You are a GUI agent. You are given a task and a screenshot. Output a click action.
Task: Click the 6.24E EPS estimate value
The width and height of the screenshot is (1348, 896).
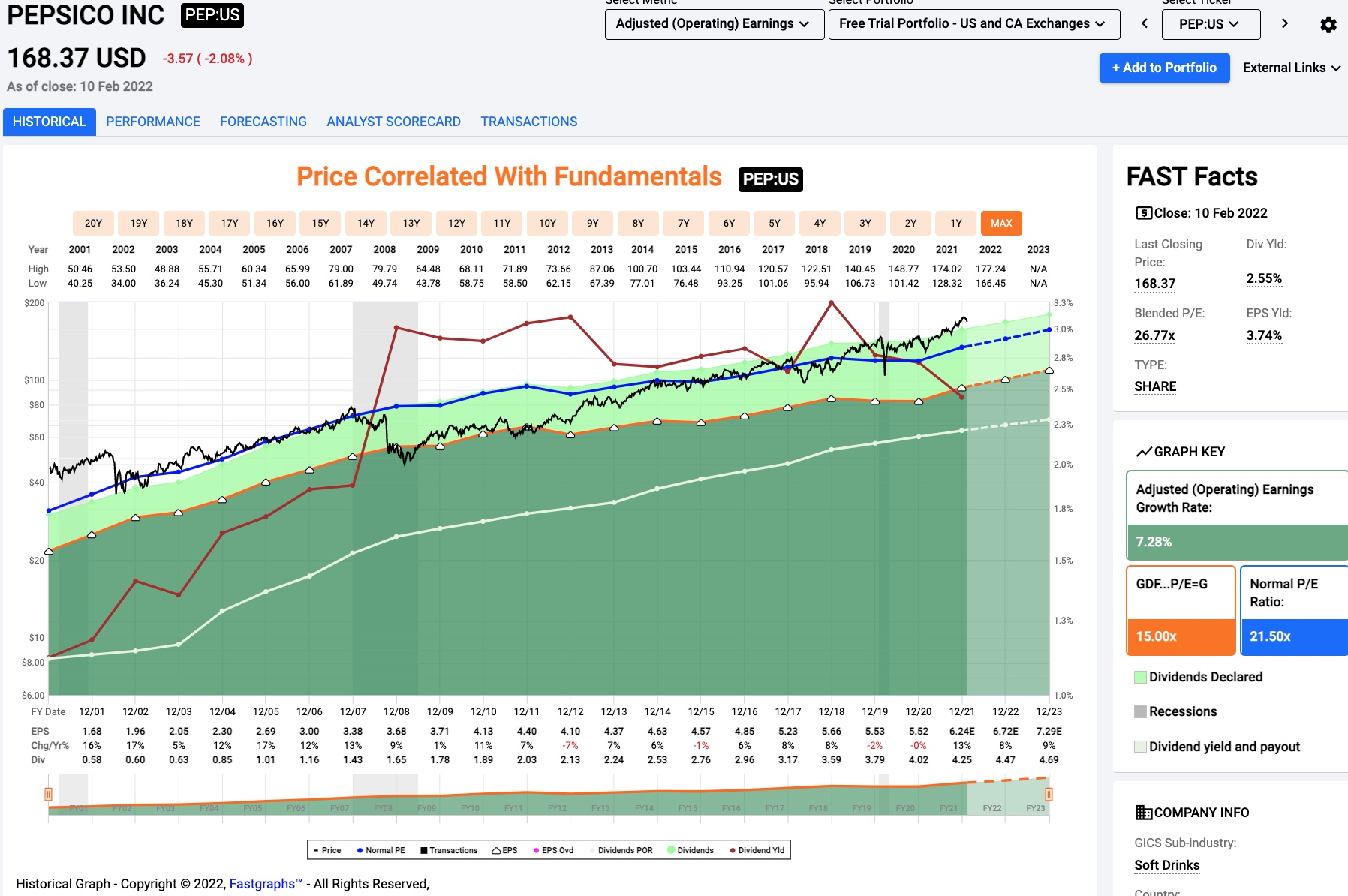click(x=961, y=731)
